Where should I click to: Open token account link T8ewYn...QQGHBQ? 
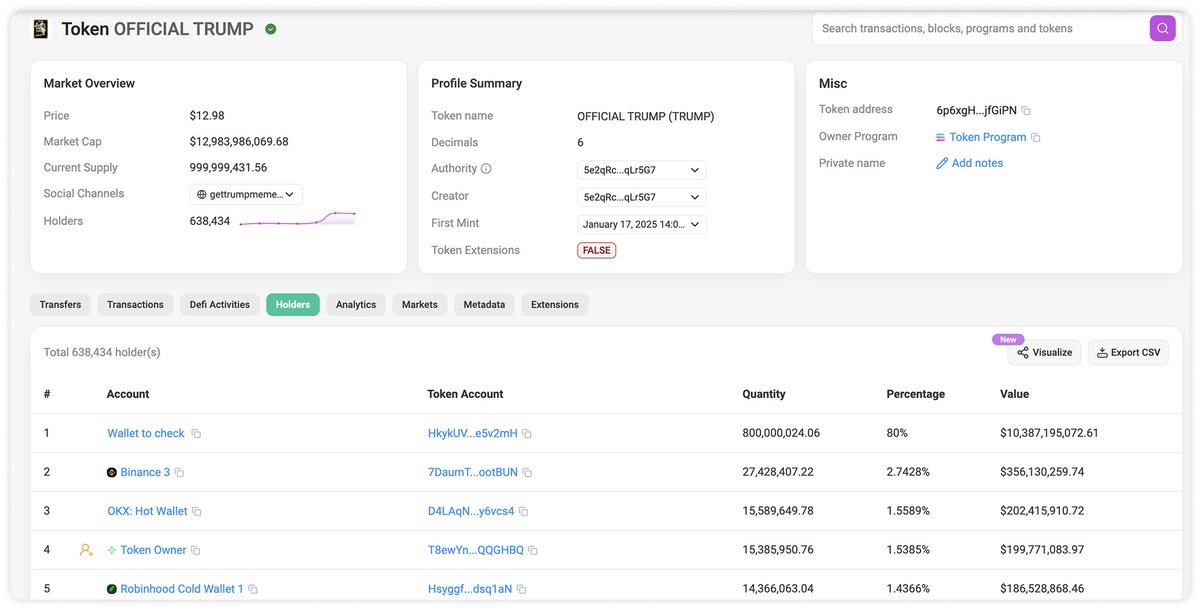tap(475, 550)
